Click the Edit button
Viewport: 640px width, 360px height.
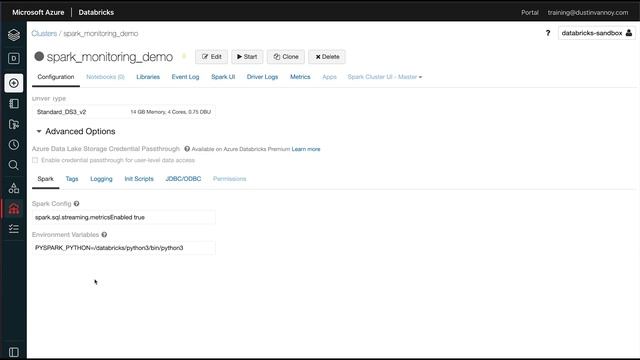[x=211, y=57]
